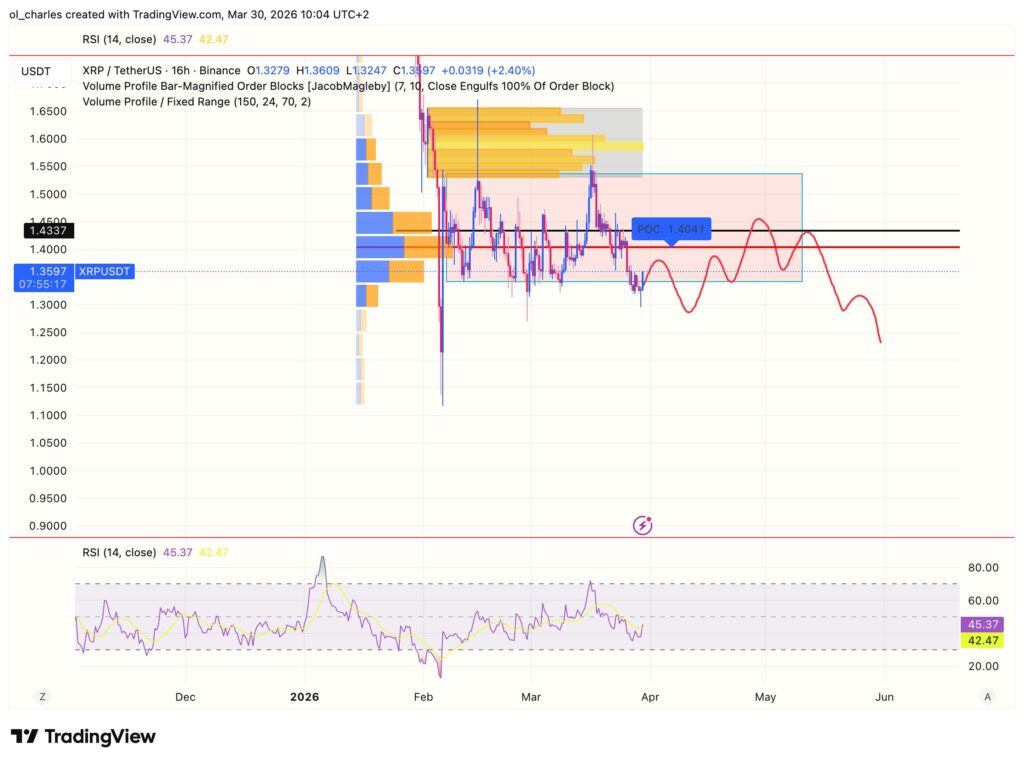Click the ol_charles author name

coord(32,14)
